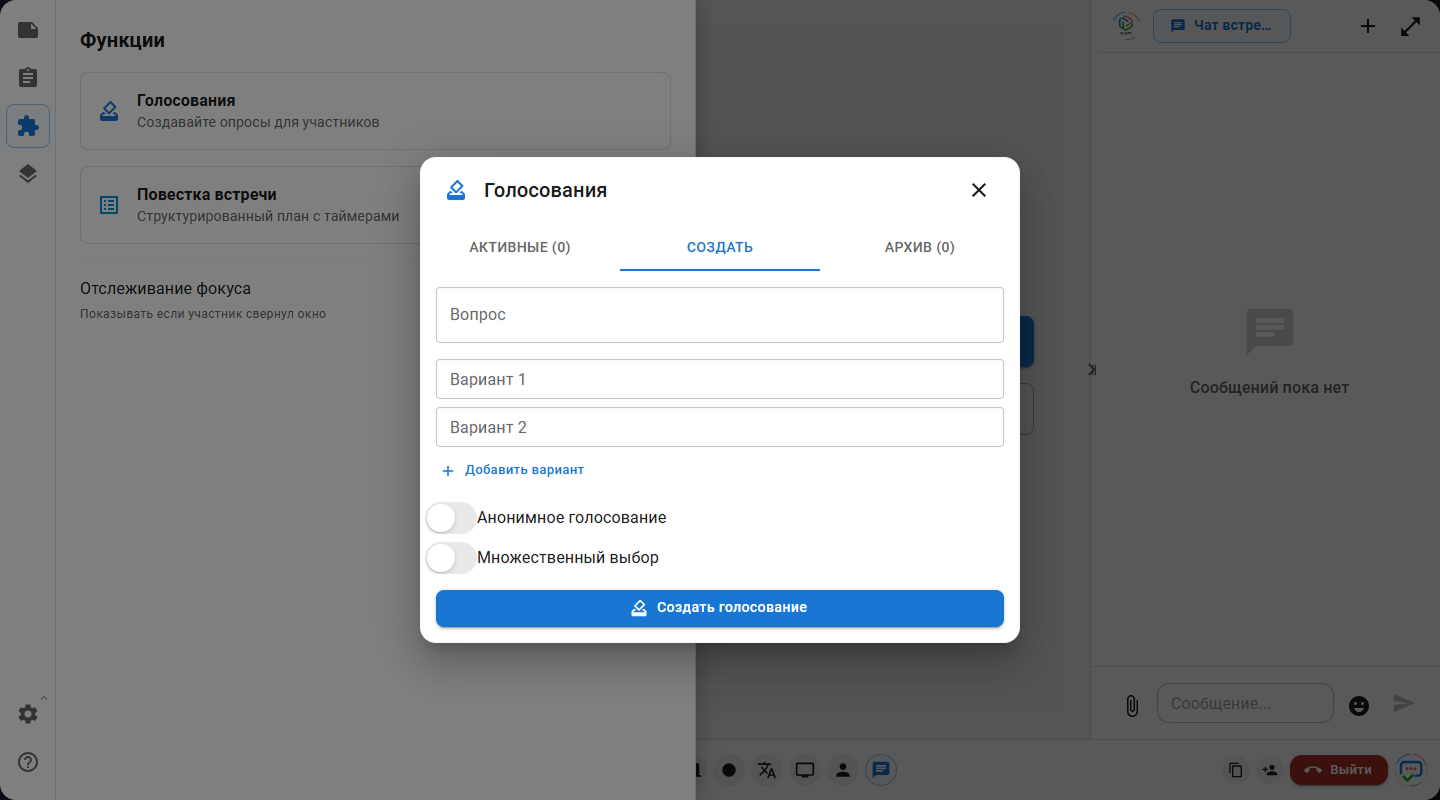Open the settings gear in left sidebar
Viewport: 1440px width, 800px height.
28,714
